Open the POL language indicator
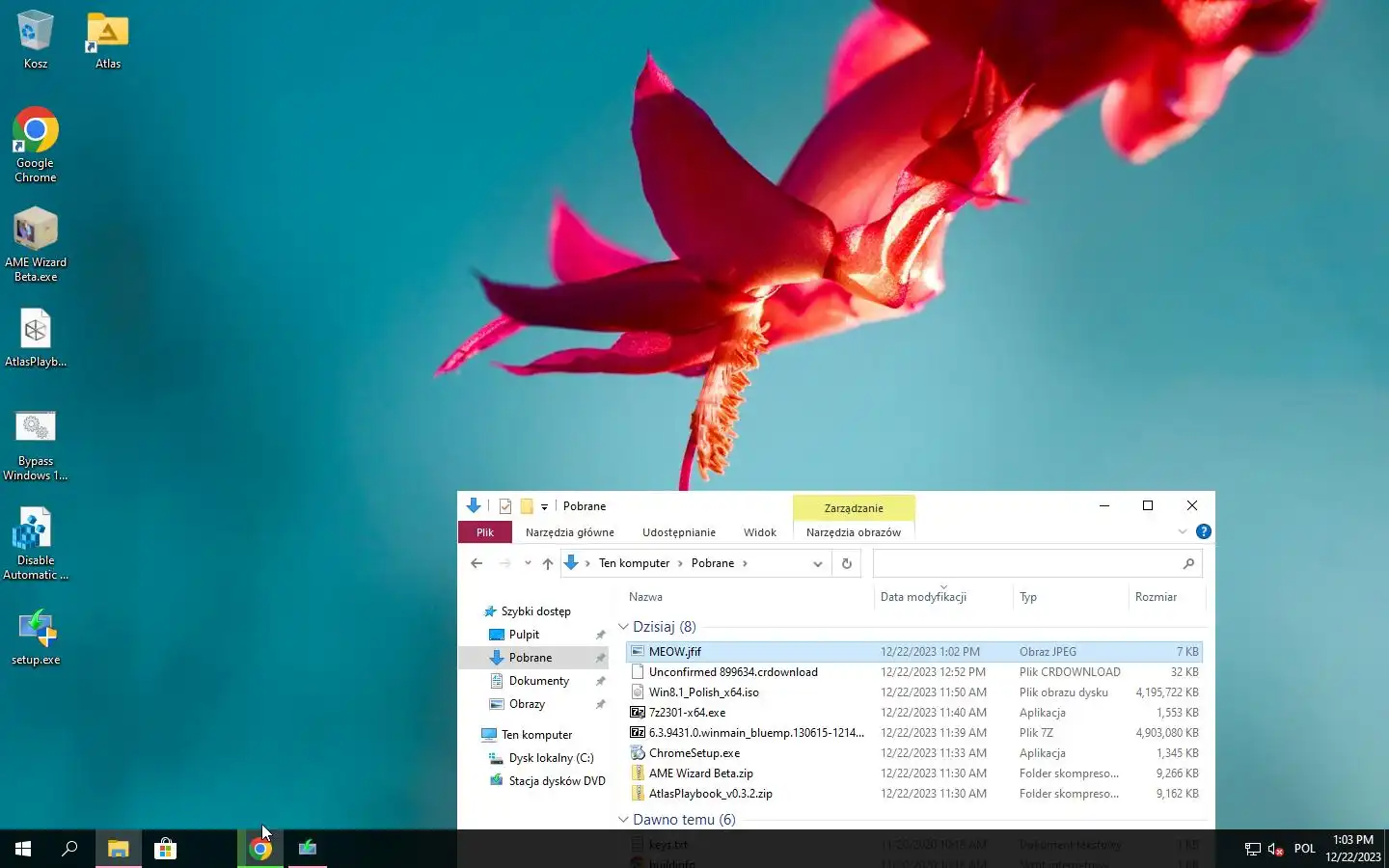The width and height of the screenshot is (1389, 868). click(x=1304, y=850)
